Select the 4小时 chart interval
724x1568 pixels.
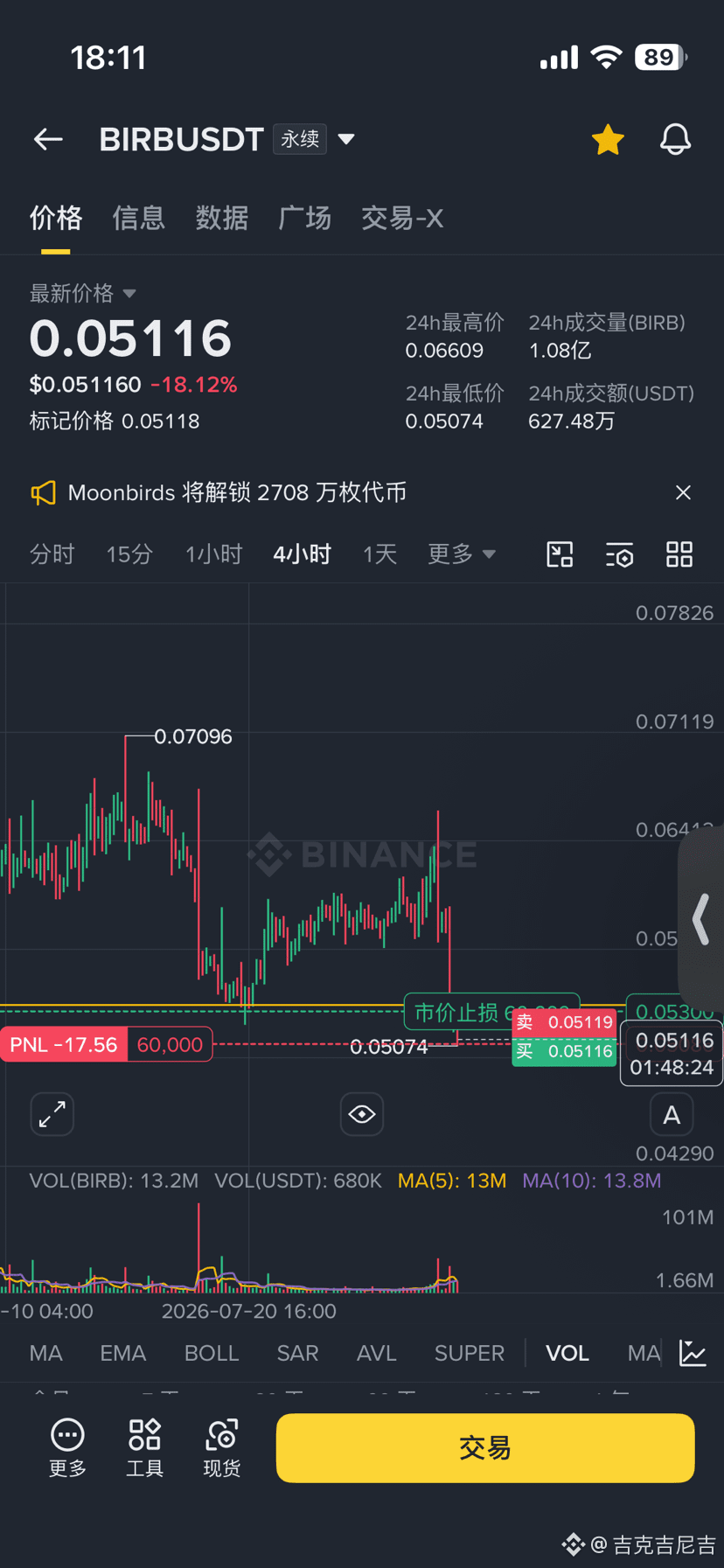[302, 554]
